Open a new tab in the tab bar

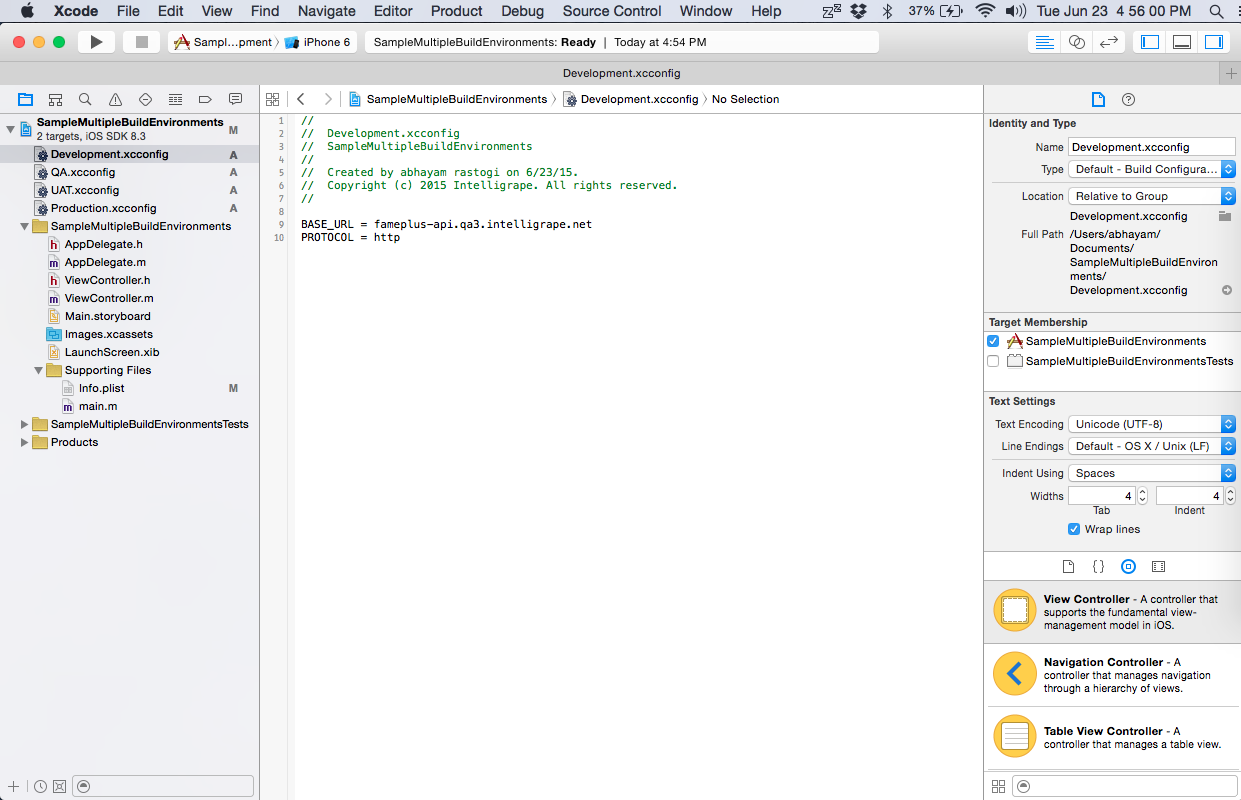1231,73
